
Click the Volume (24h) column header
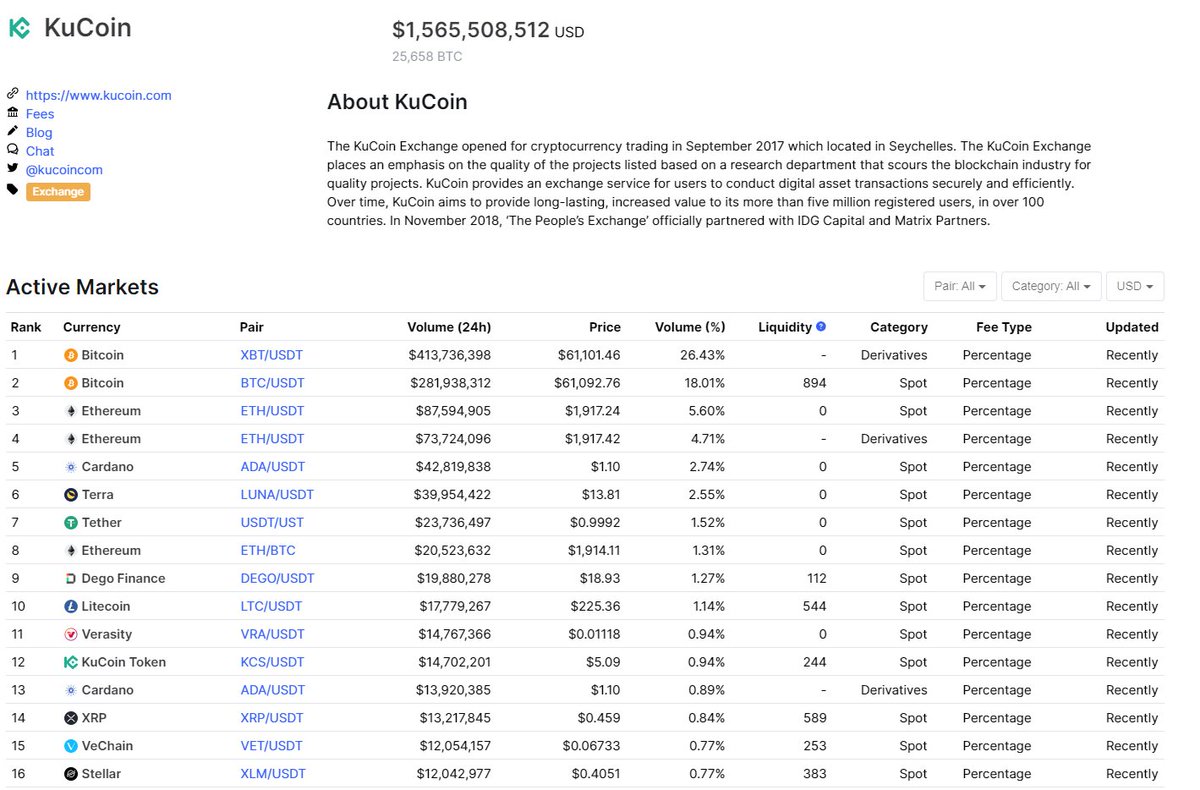click(449, 327)
